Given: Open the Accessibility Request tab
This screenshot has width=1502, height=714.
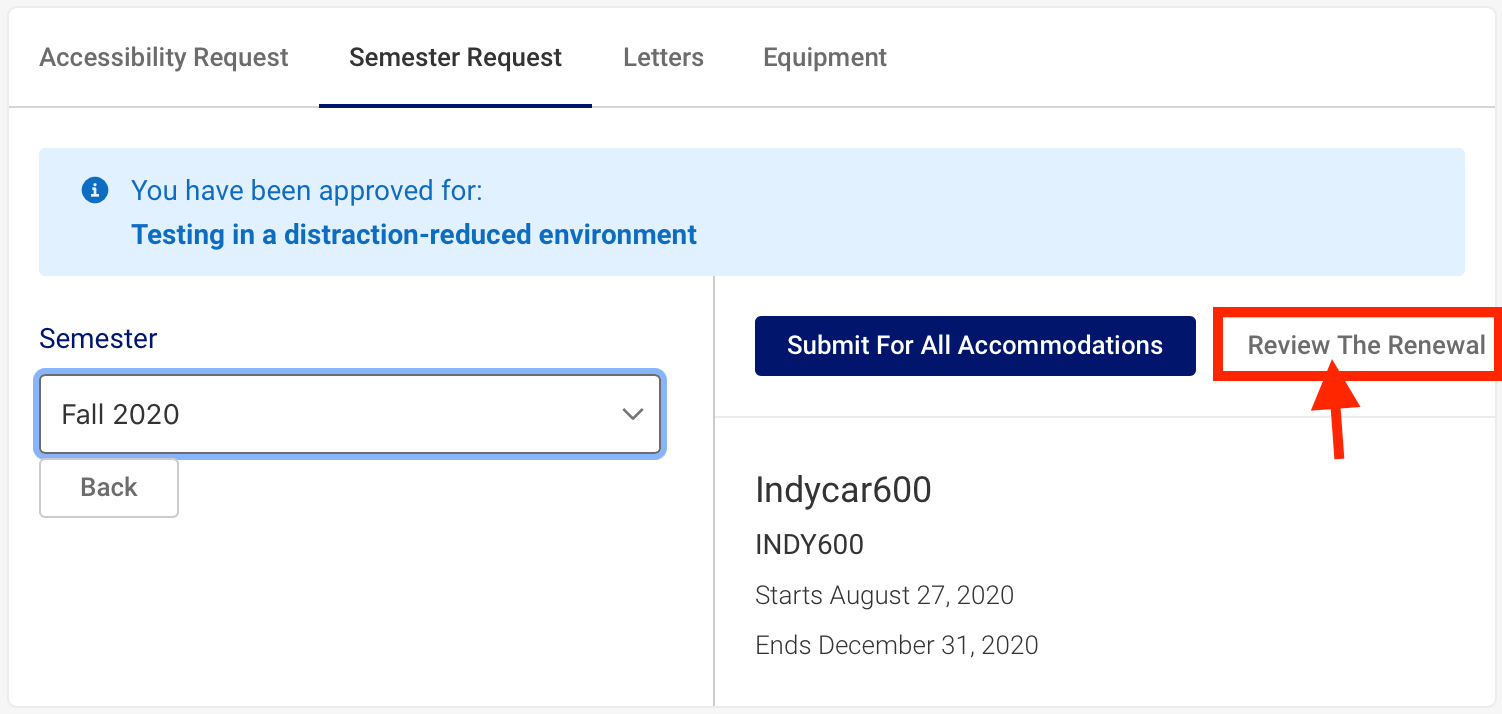Looking at the screenshot, I should point(164,58).
